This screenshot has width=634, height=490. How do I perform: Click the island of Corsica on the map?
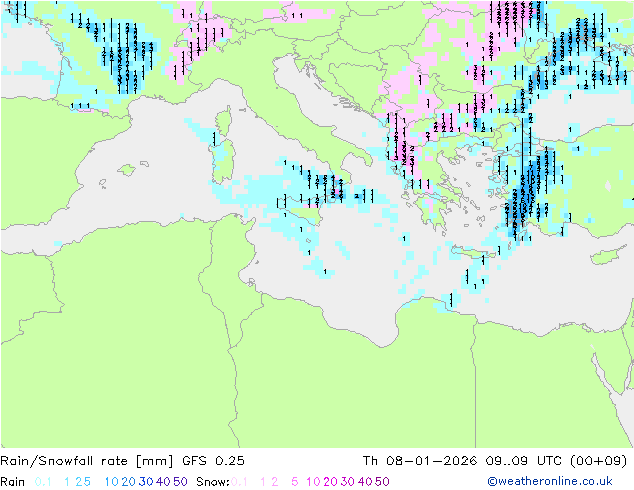tap(224, 122)
